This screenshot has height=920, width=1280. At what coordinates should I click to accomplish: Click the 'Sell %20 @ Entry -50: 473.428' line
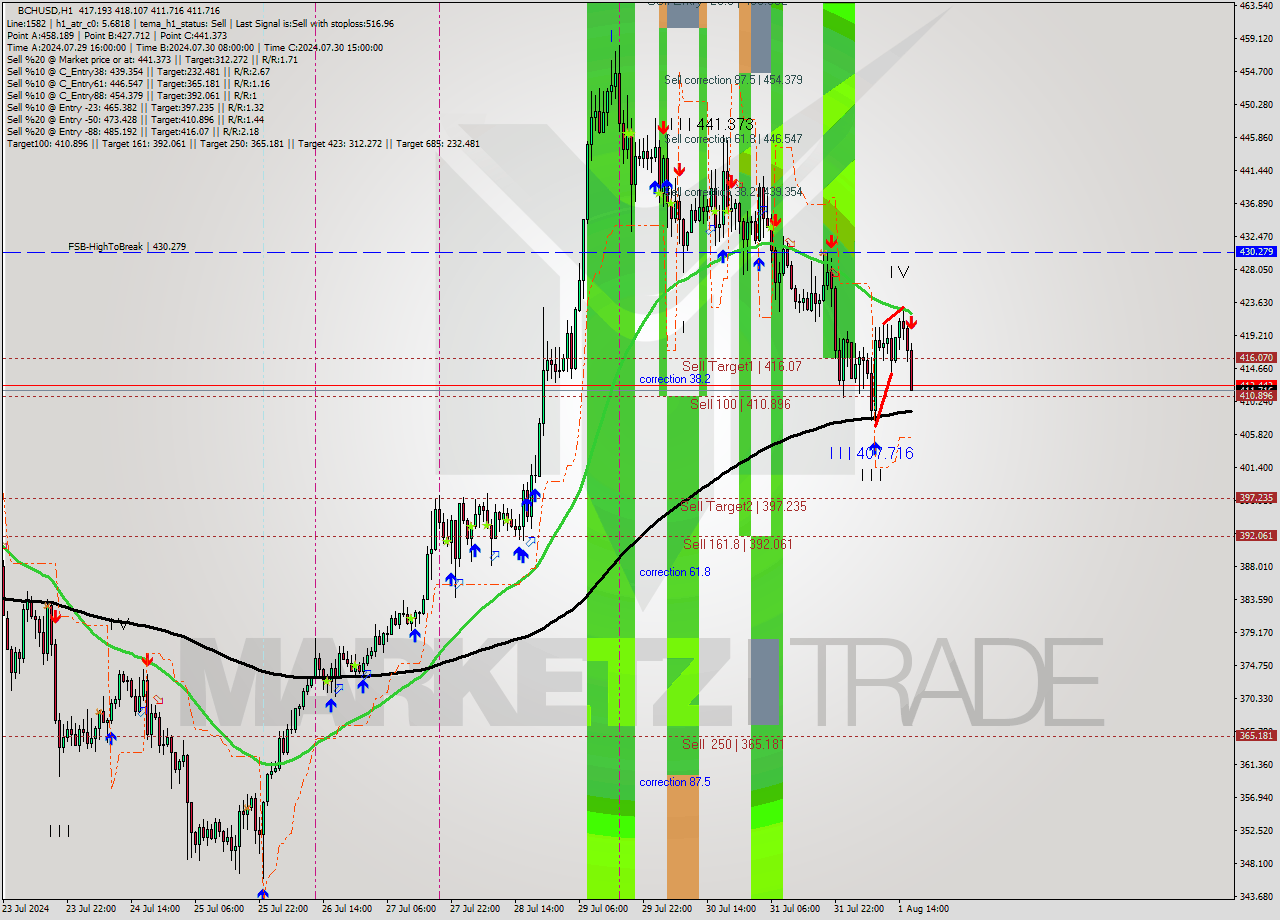click(135, 119)
